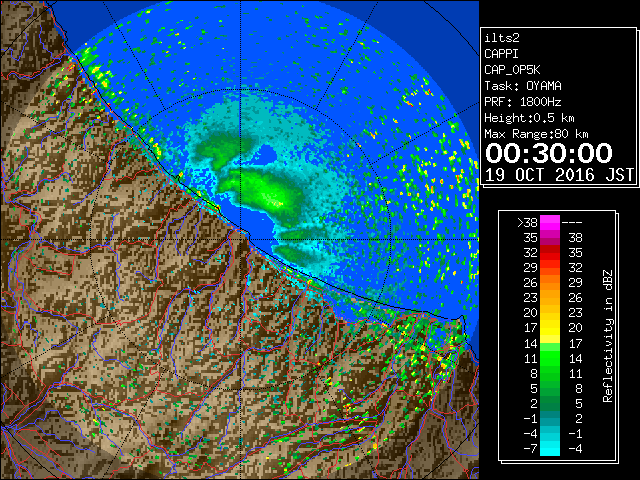Viewport: 640px width, 480px height.
Task: Click the large '00:30:00' timestamp
Action: coord(549,153)
